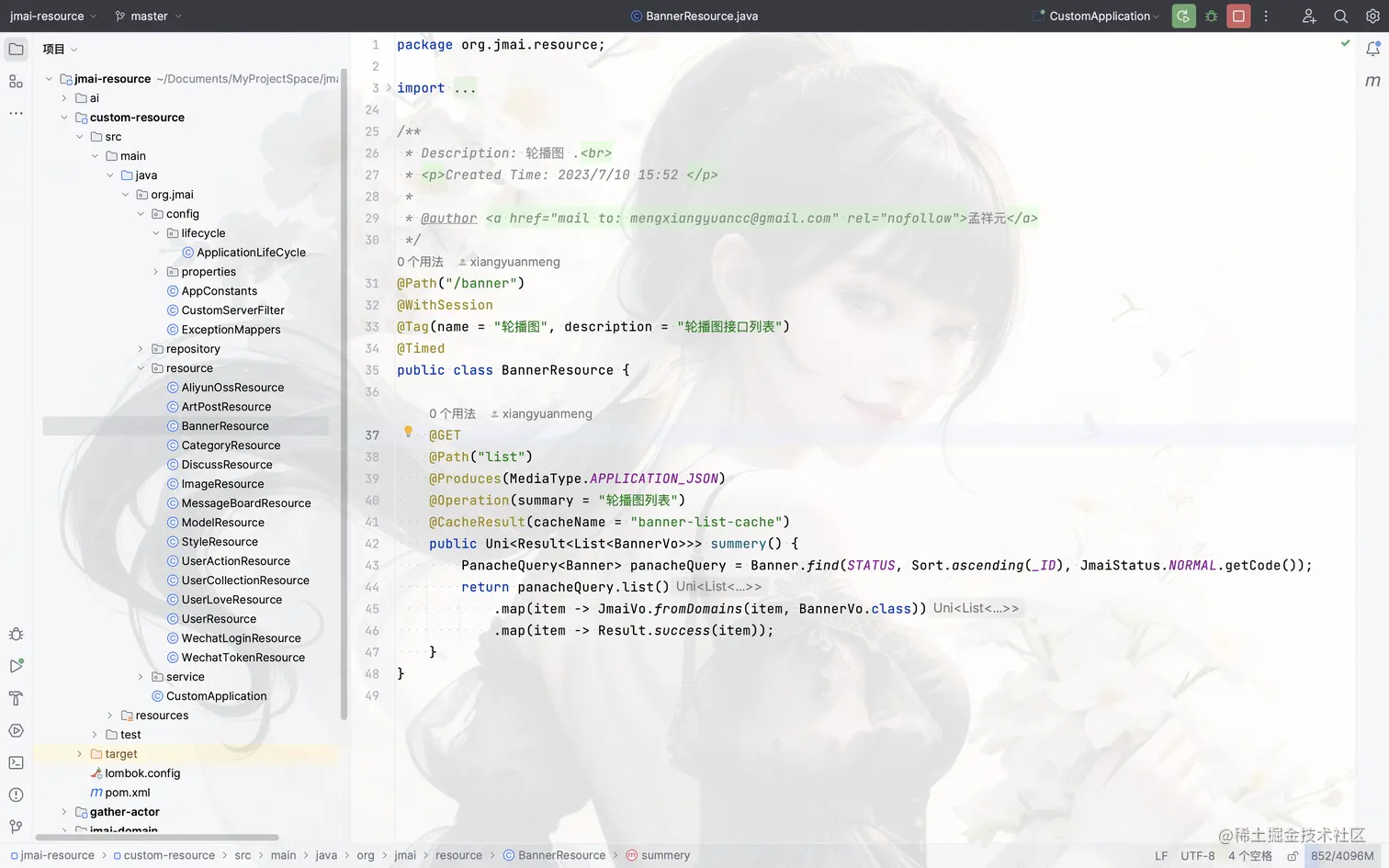Open the Project tool window icon
Image resolution: width=1389 pixels, height=868 pixels.
(16, 49)
